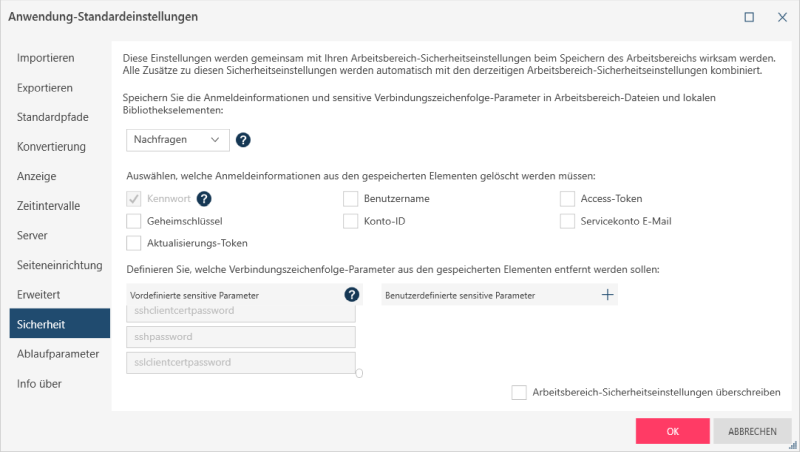Viewport: 800px width, 452px height.
Task: Click help icon for Vordefinierte sensitive Parameter
Action: tap(351, 295)
